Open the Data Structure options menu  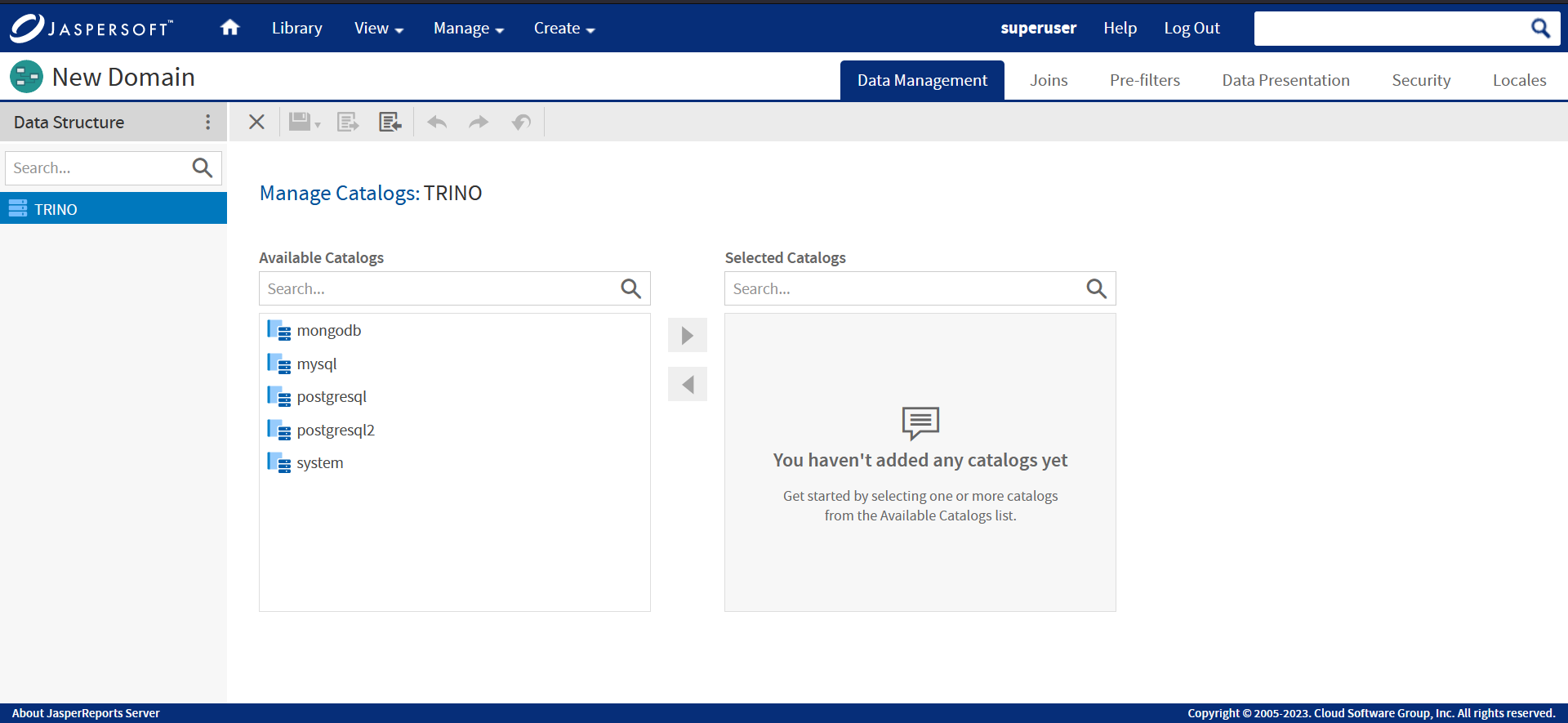(208, 122)
